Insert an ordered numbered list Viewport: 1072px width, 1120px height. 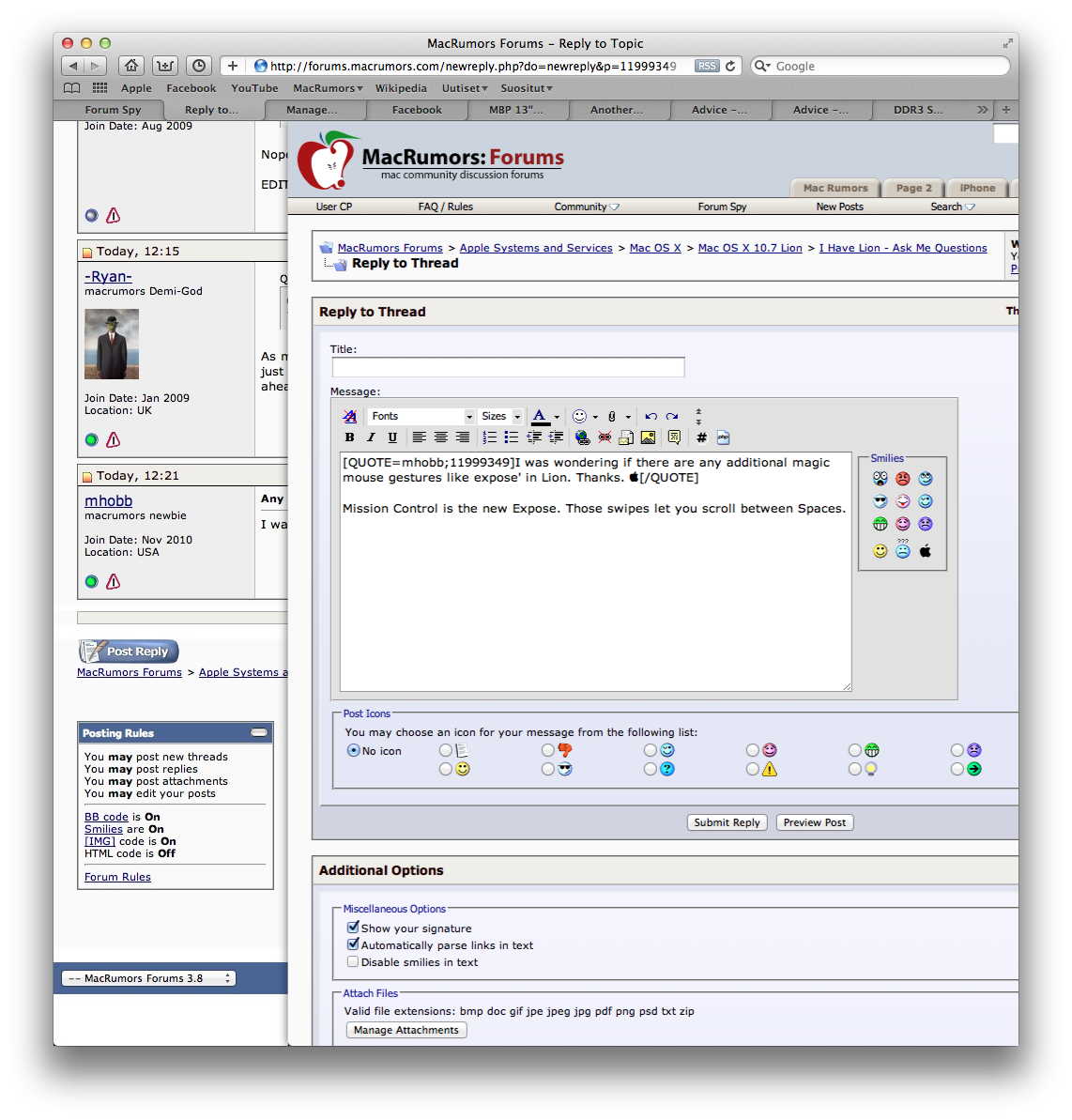coord(489,437)
